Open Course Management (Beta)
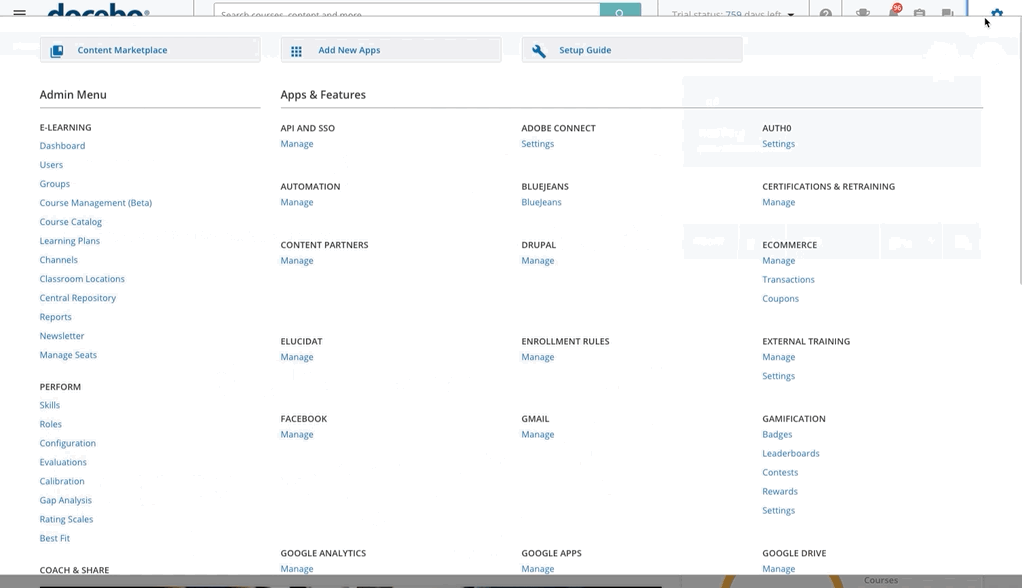This screenshot has width=1022, height=588. pyautogui.click(x=96, y=203)
